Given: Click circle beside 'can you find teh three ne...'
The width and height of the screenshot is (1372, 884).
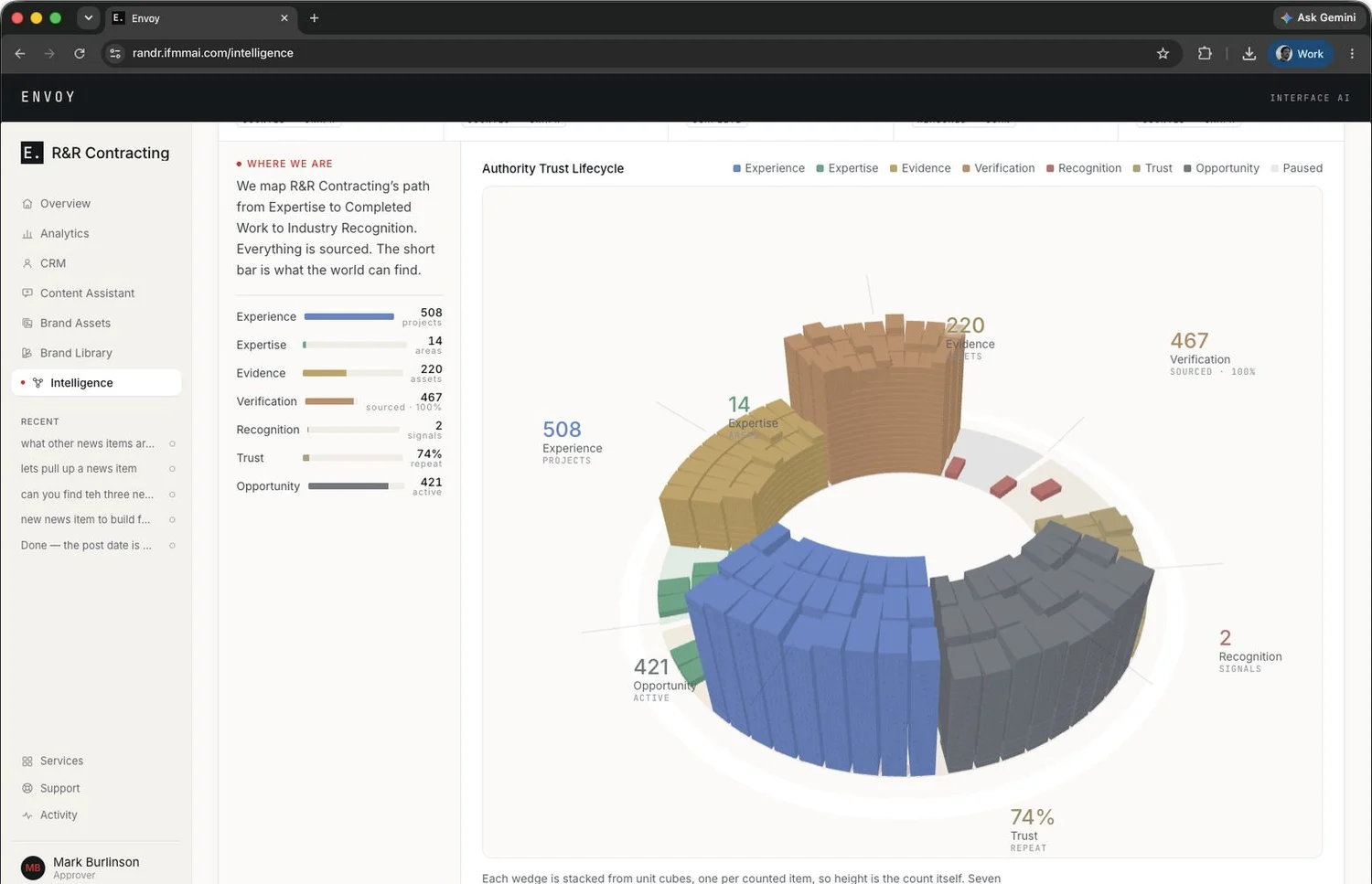Looking at the screenshot, I should point(172,495).
